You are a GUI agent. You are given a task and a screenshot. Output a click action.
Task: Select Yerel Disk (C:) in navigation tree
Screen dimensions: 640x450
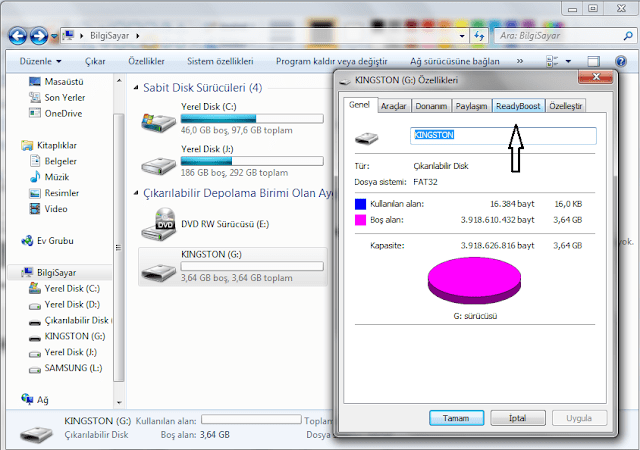[64, 289]
